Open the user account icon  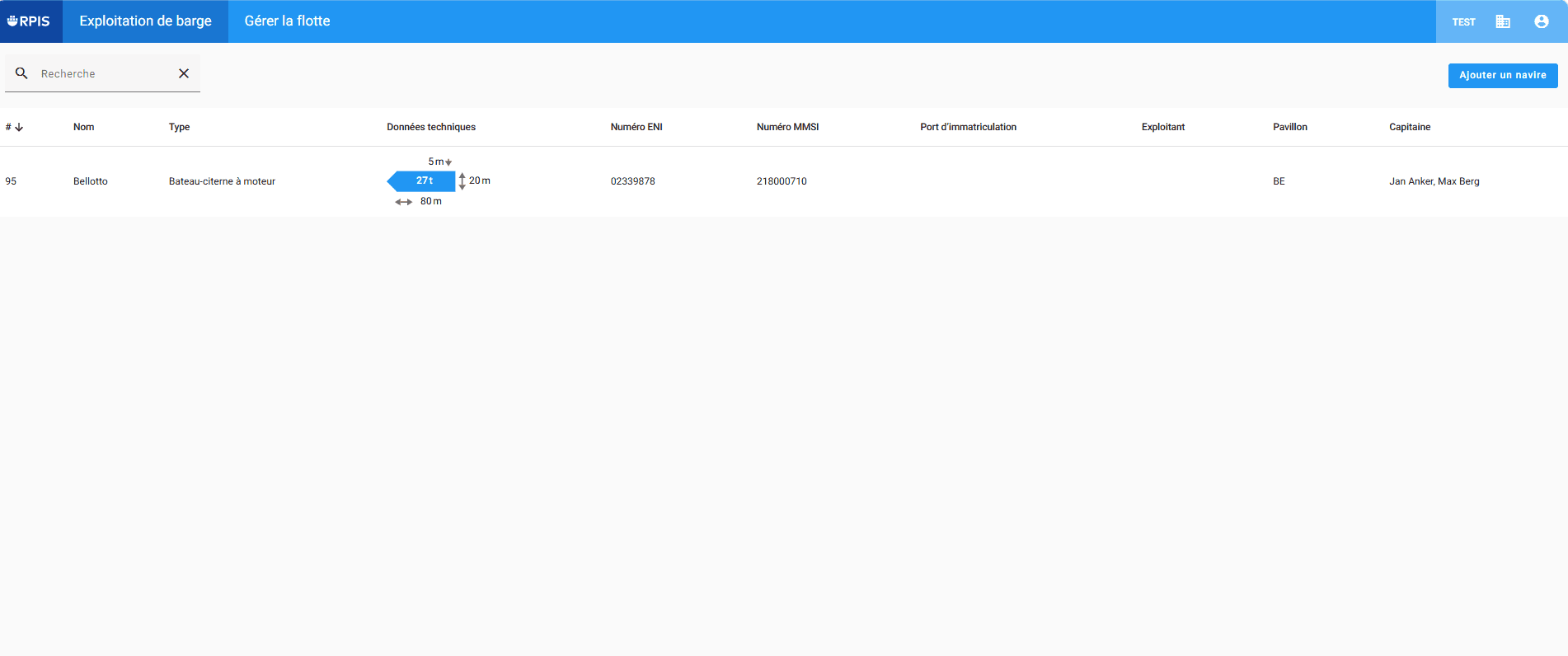1542,21
